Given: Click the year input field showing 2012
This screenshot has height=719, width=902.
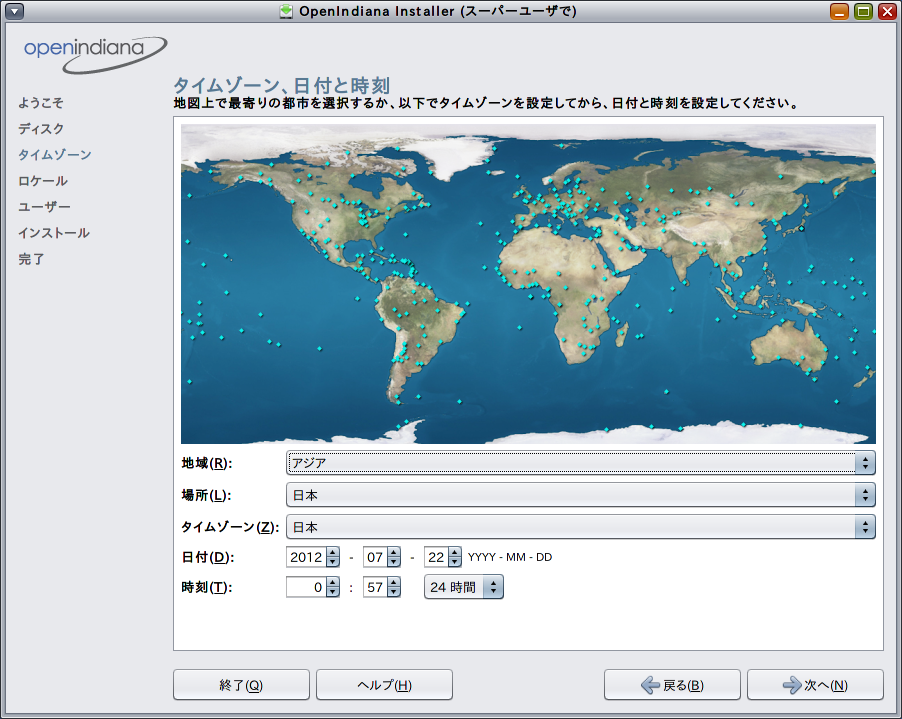Looking at the screenshot, I should [305, 557].
